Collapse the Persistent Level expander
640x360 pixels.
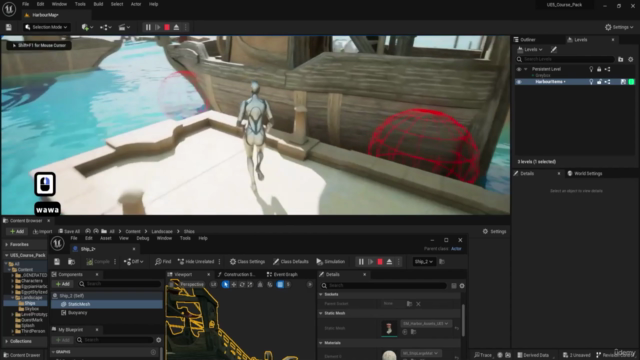click(x=526, y=69)
